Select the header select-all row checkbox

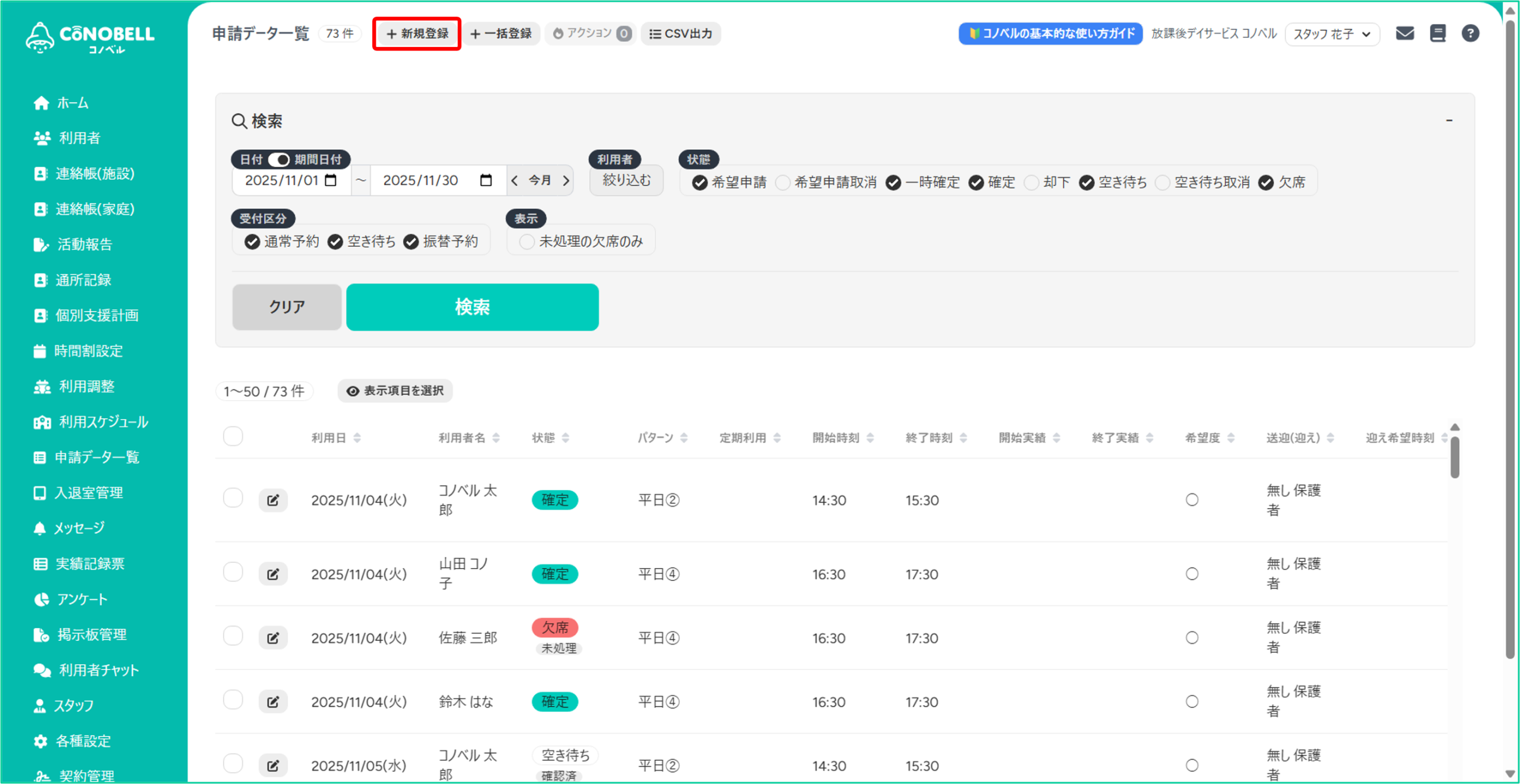(233, 436)
